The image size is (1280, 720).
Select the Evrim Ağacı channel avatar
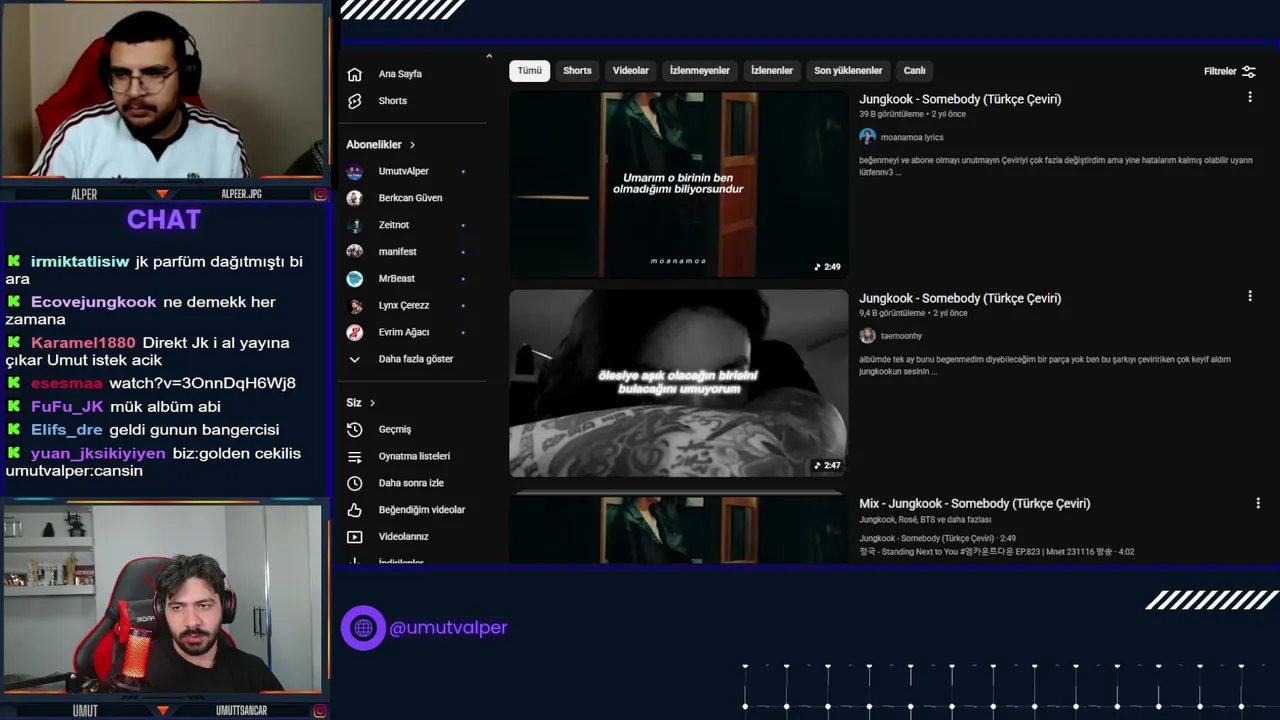354,332
